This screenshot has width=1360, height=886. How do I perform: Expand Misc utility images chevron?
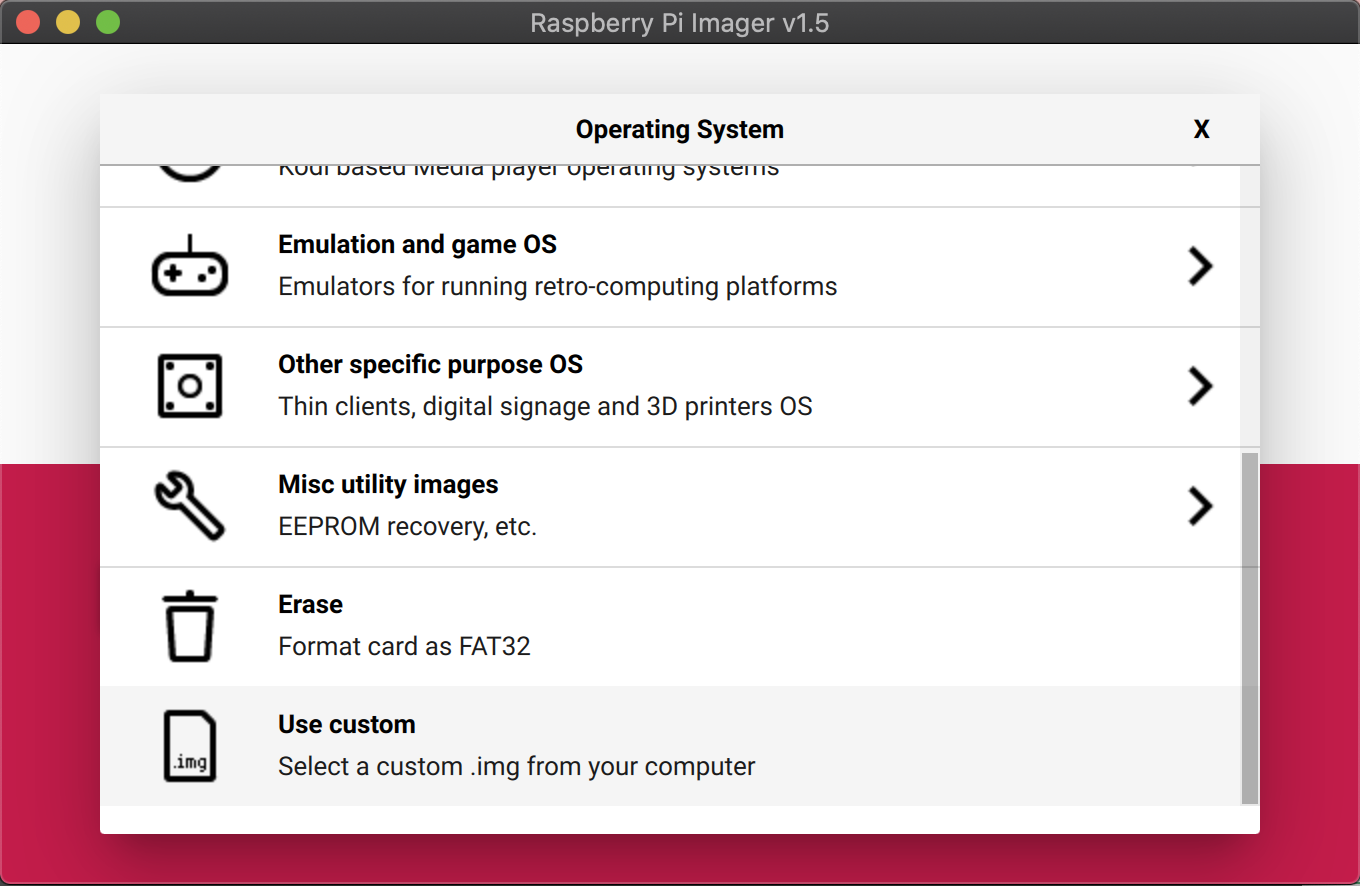click(x=1200, y=506)
